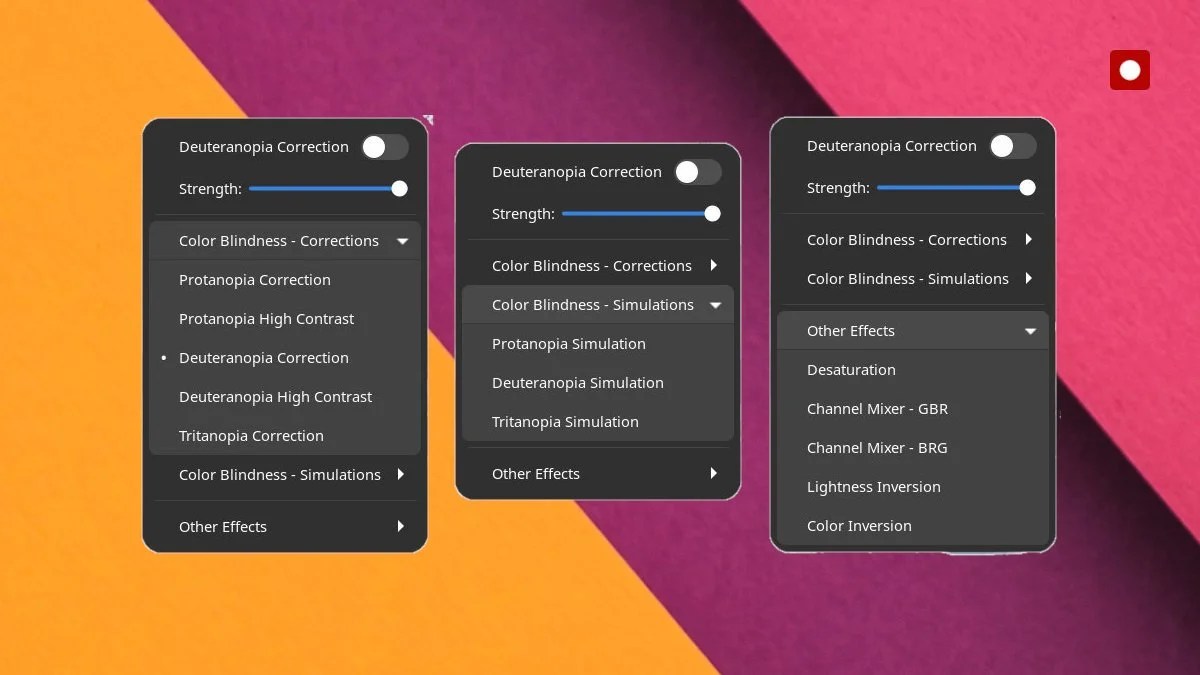Choose Tritanopia Simulation from the middle menu

[565, 421]
